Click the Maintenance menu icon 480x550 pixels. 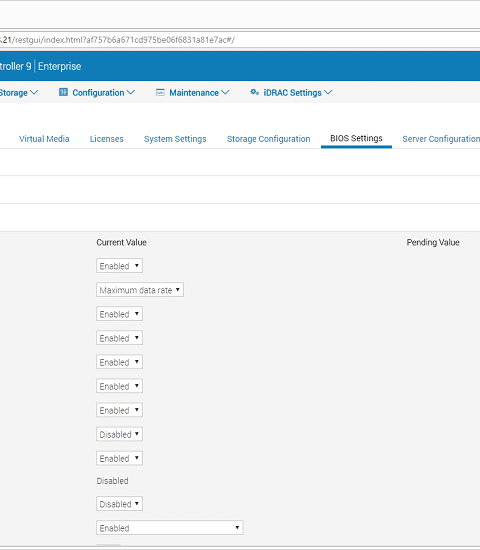pos(160,92)
